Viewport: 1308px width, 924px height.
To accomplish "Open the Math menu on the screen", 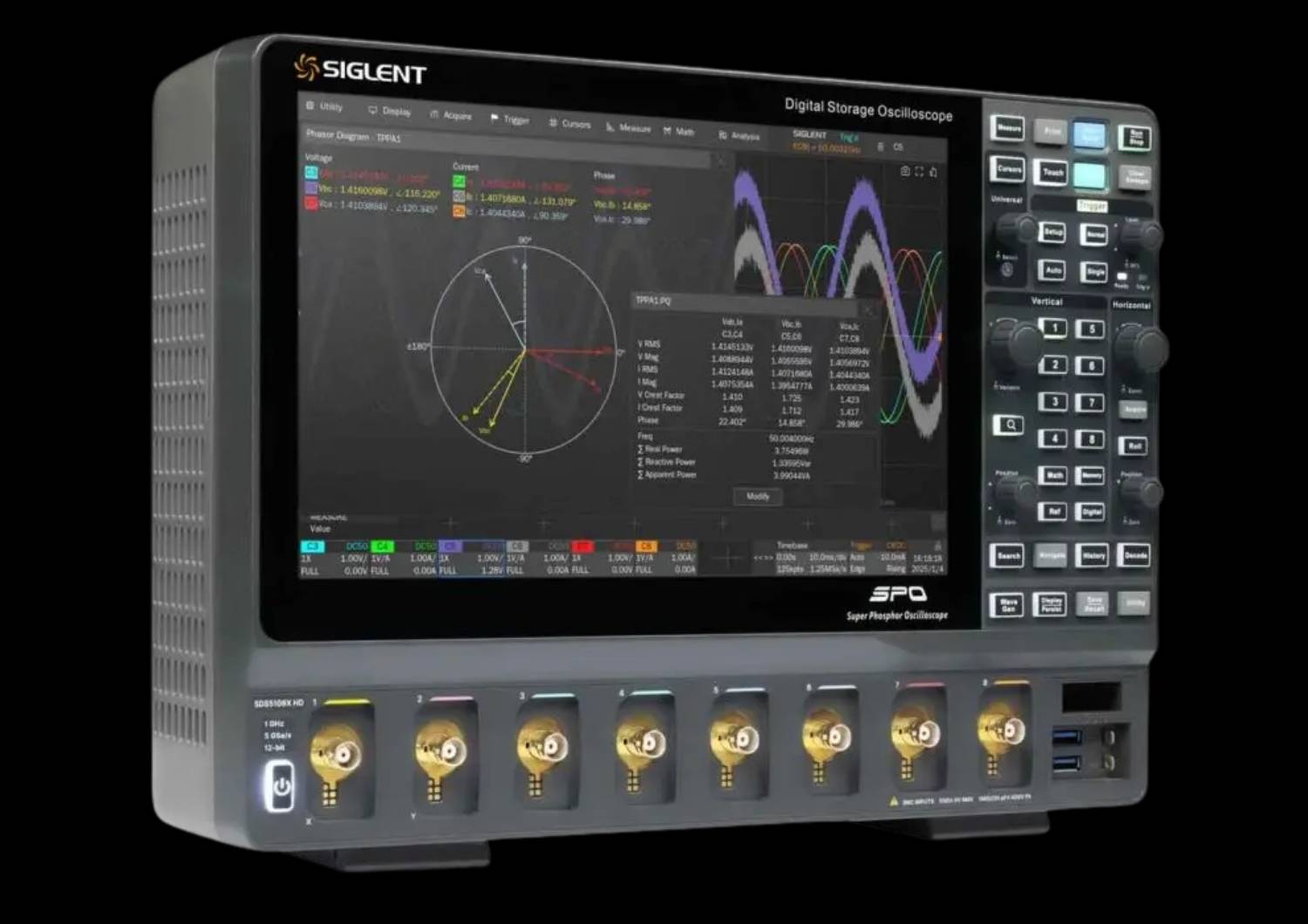I will point(679,132).
